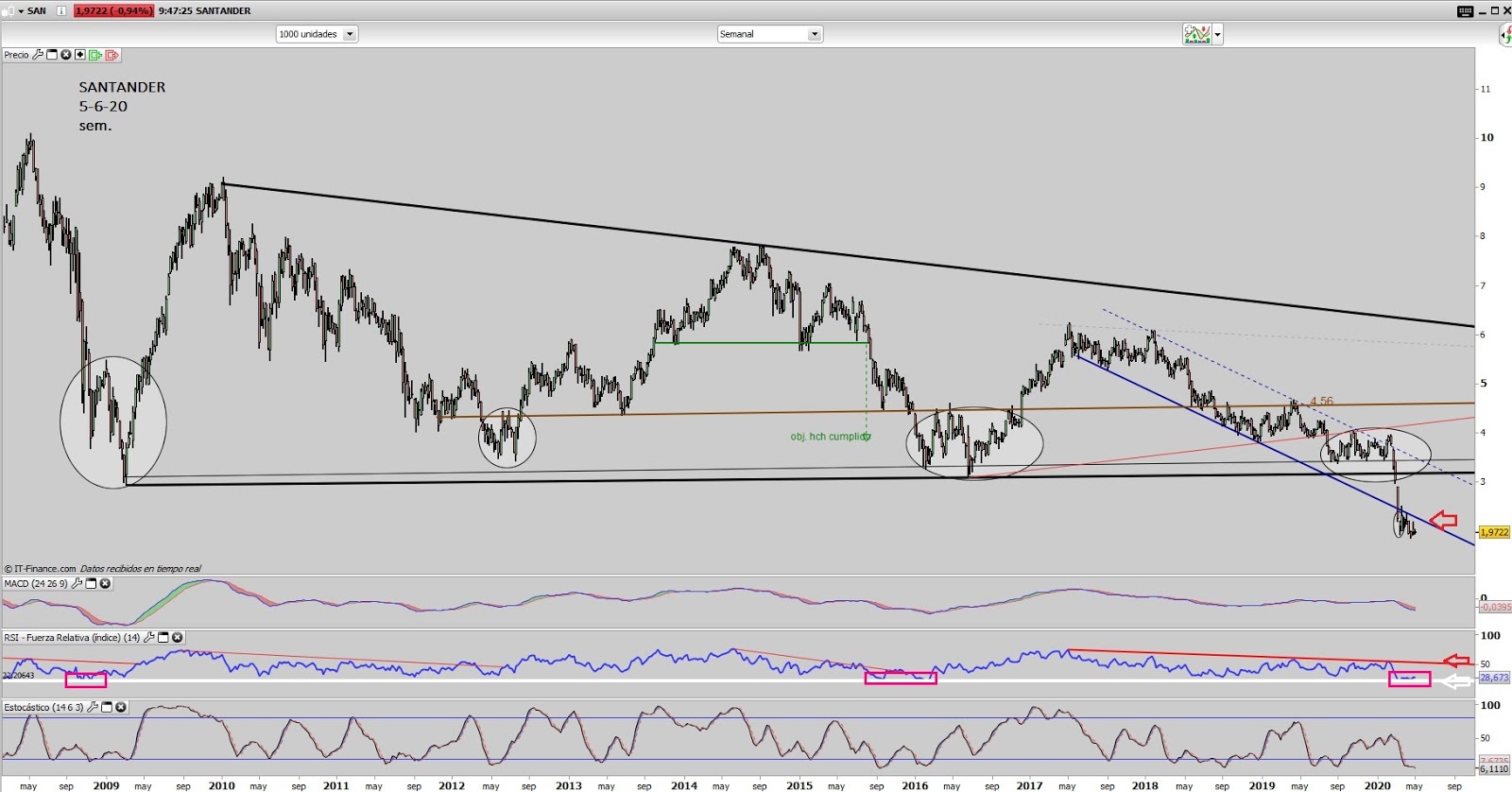
Task: Click the 2020 label on time axis
Action: pyautogui.click(x=1377, y=785)
